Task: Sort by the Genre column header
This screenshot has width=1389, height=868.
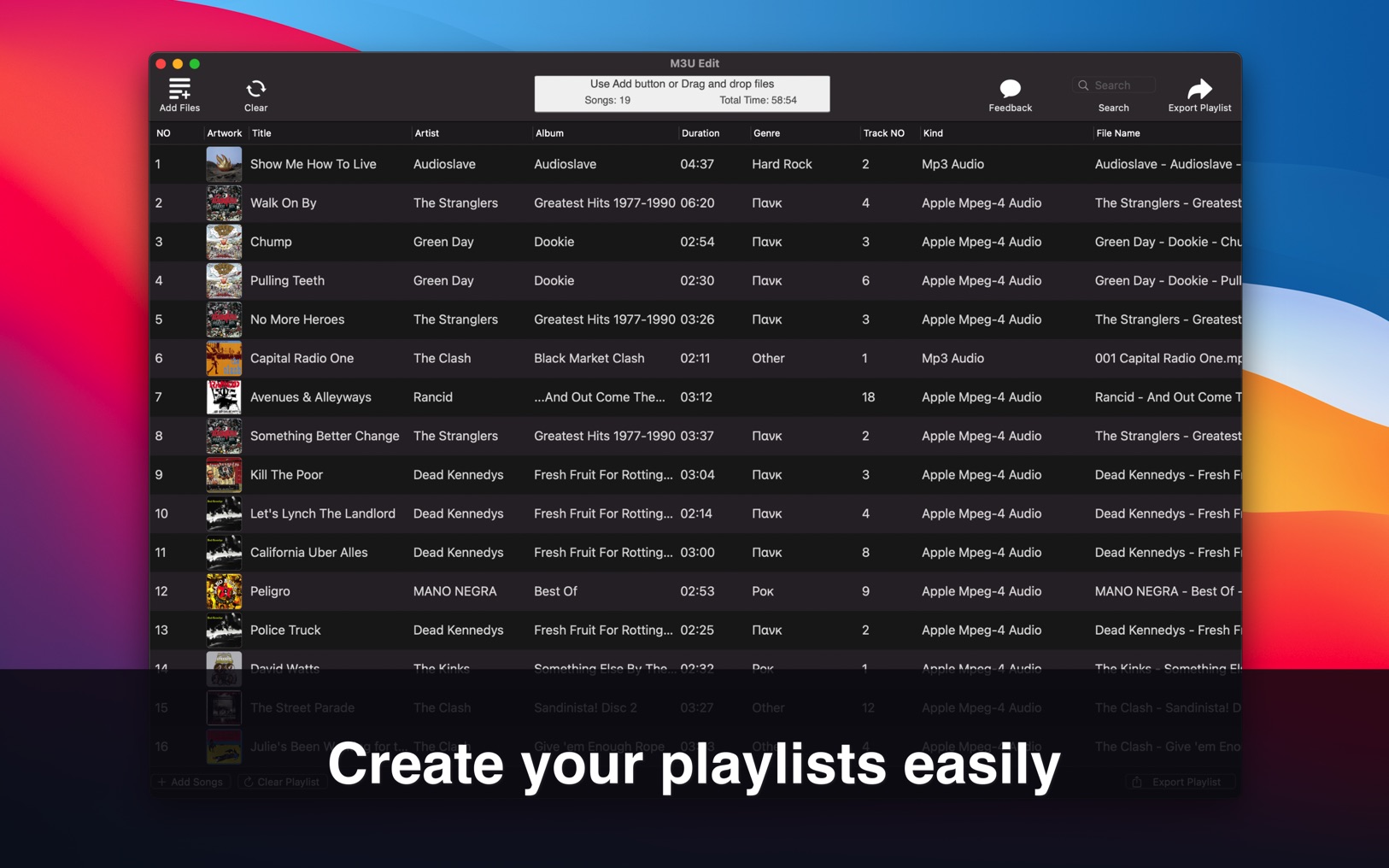Action: point(766,133)
